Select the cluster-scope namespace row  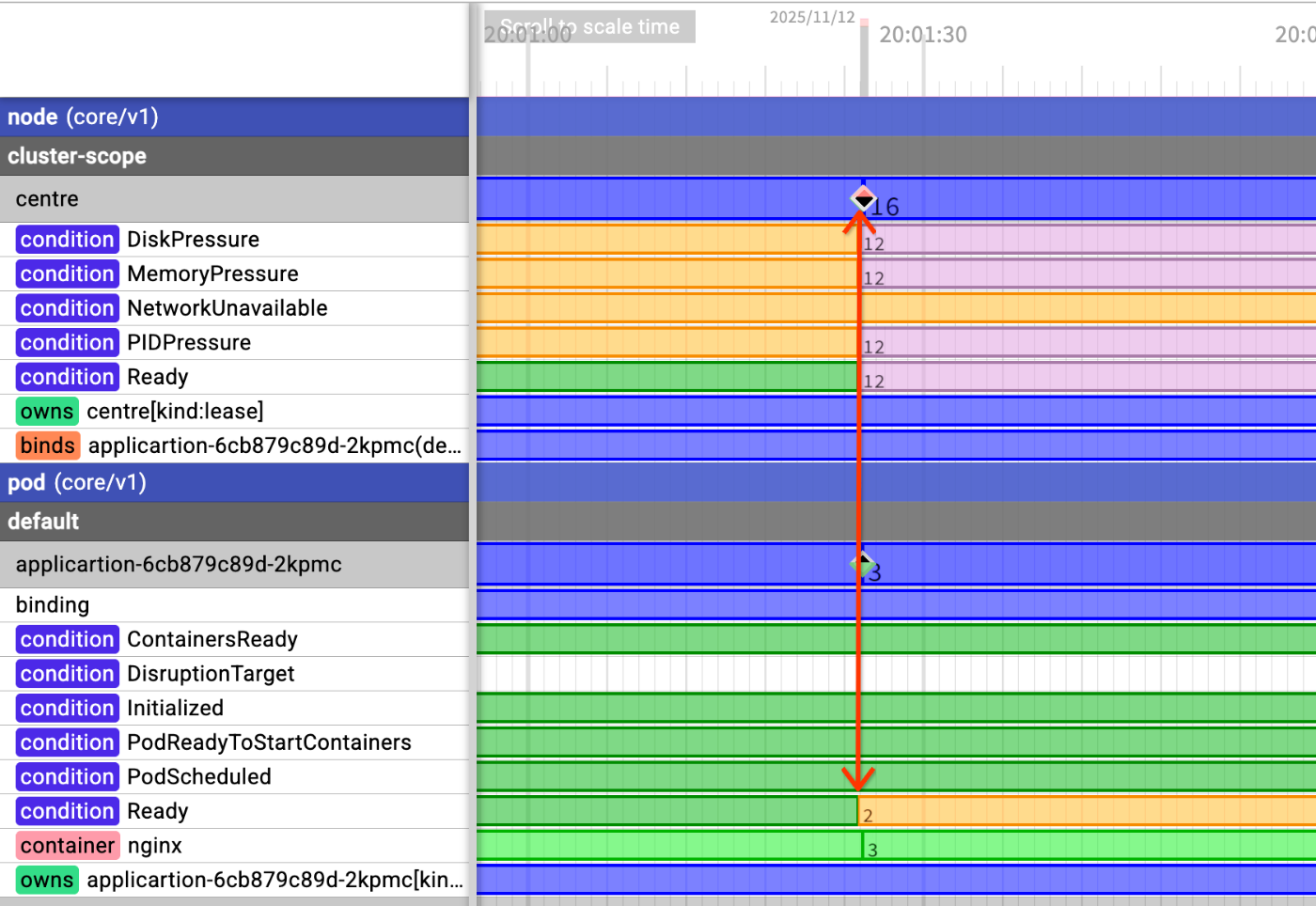point(234,156)
